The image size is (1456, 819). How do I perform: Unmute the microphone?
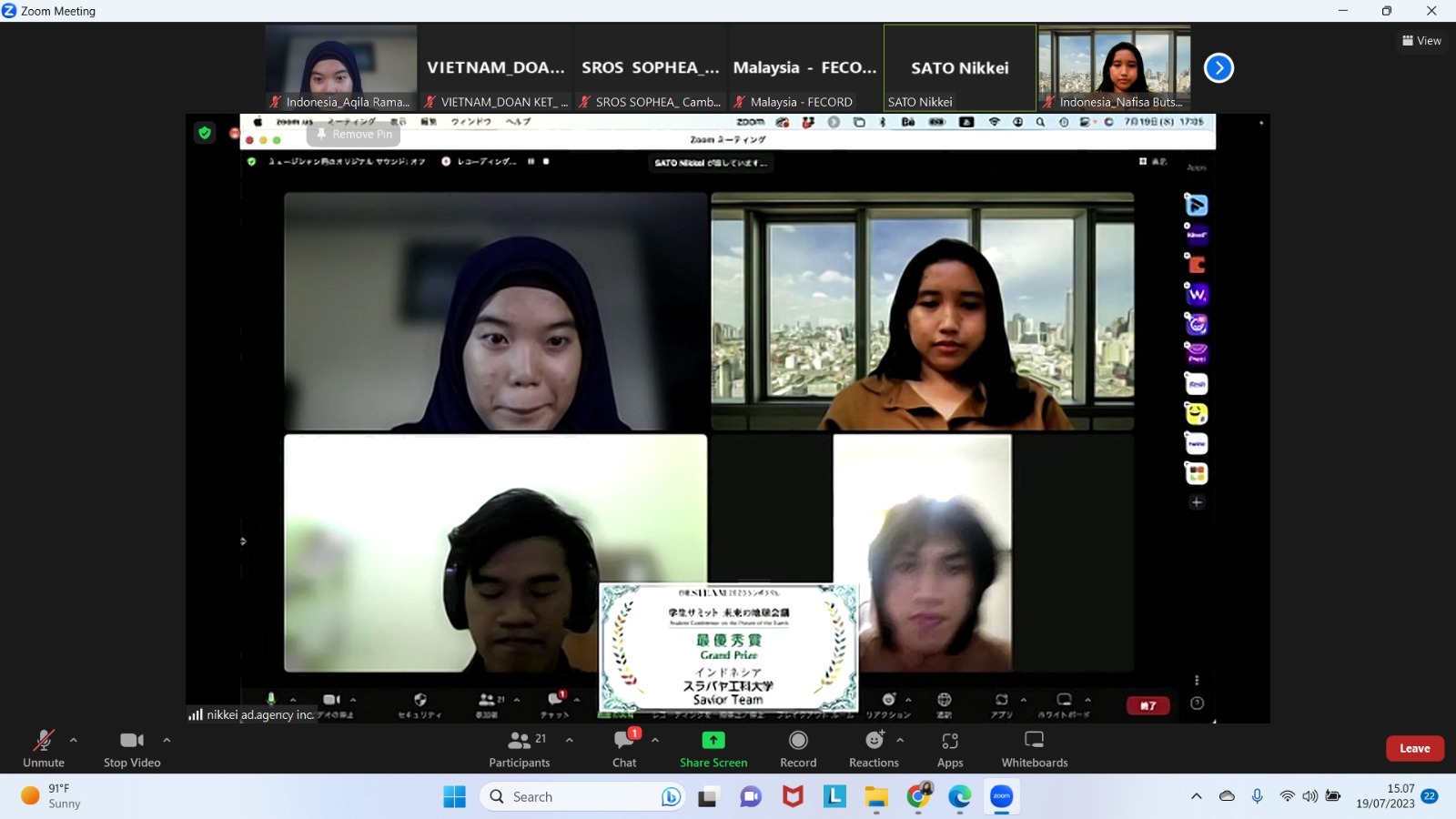click(44, 748)
